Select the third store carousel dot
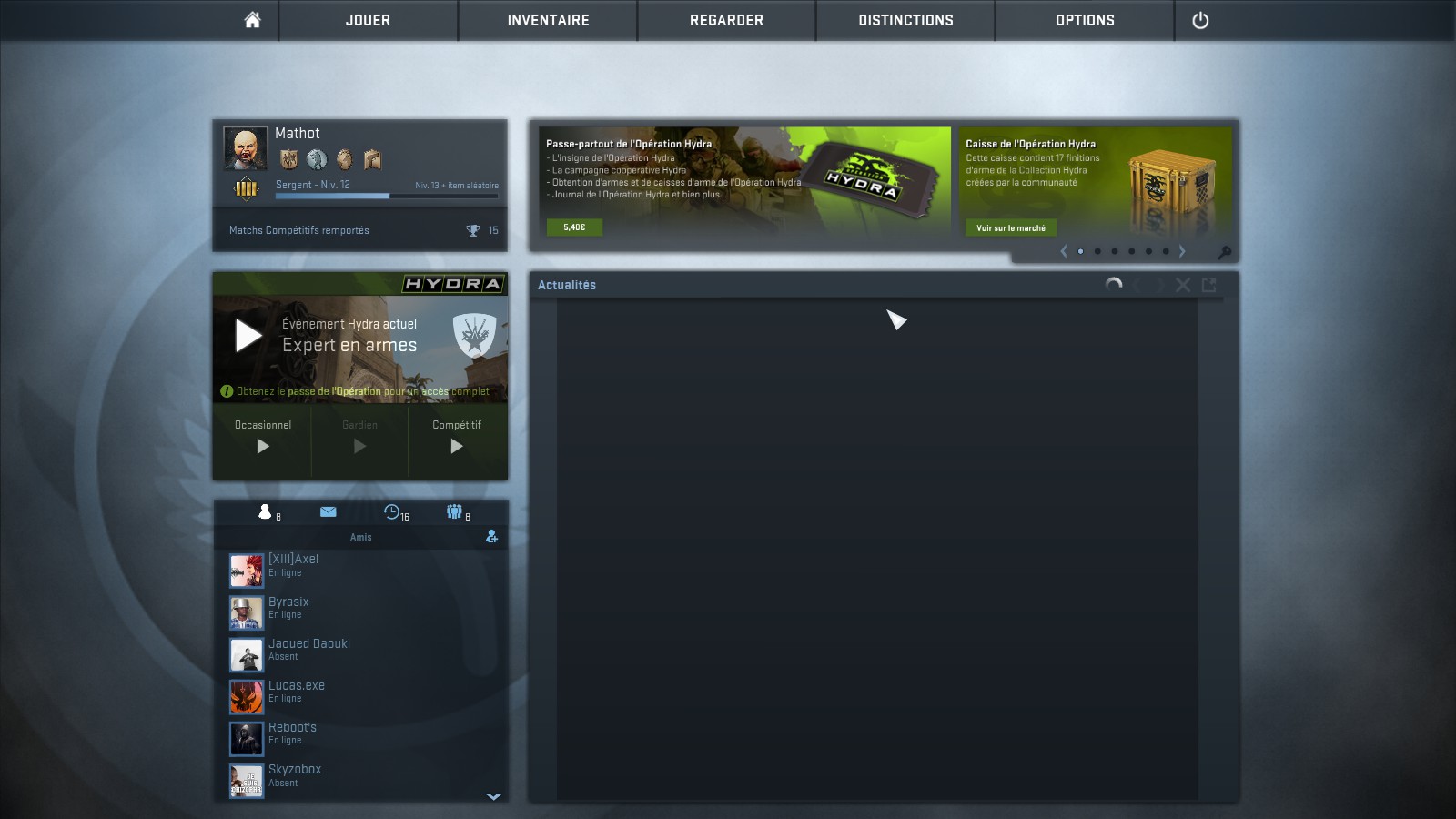1456x819 pixels. [x=1115, y=251]
